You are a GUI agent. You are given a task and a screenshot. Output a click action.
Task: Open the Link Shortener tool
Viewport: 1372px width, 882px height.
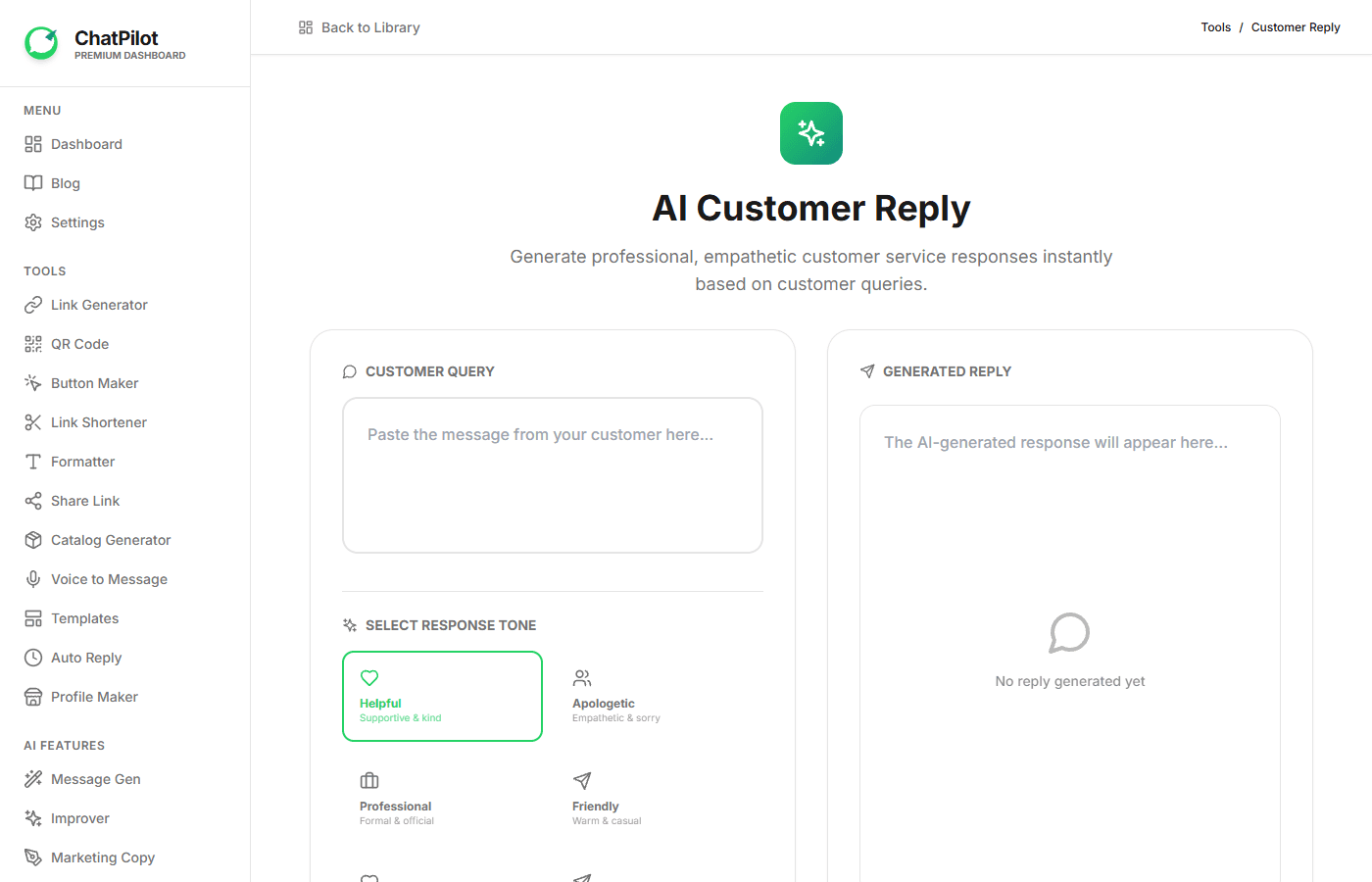98,421
